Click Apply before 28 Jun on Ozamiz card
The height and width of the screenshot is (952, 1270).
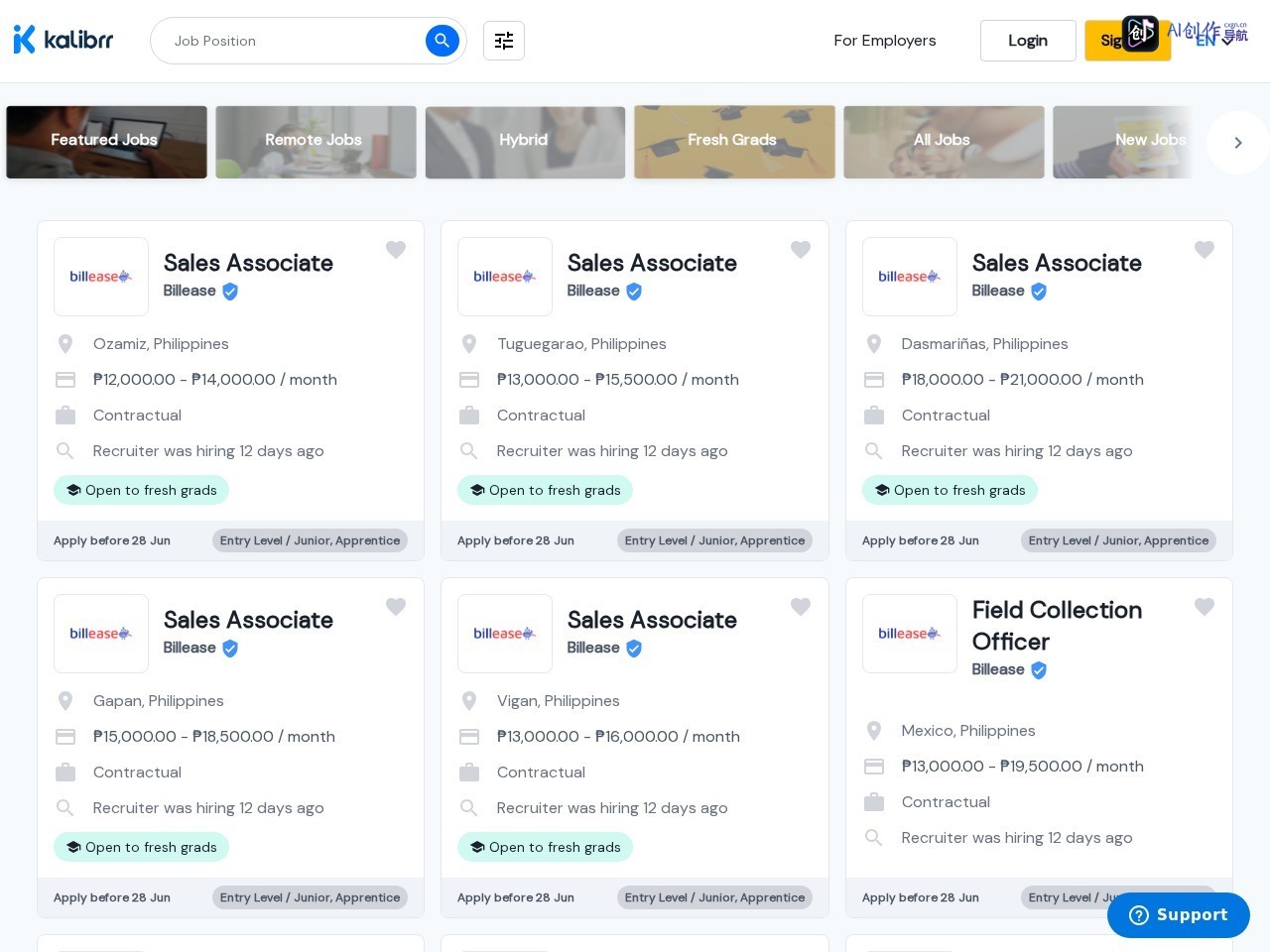coord(112,540)
